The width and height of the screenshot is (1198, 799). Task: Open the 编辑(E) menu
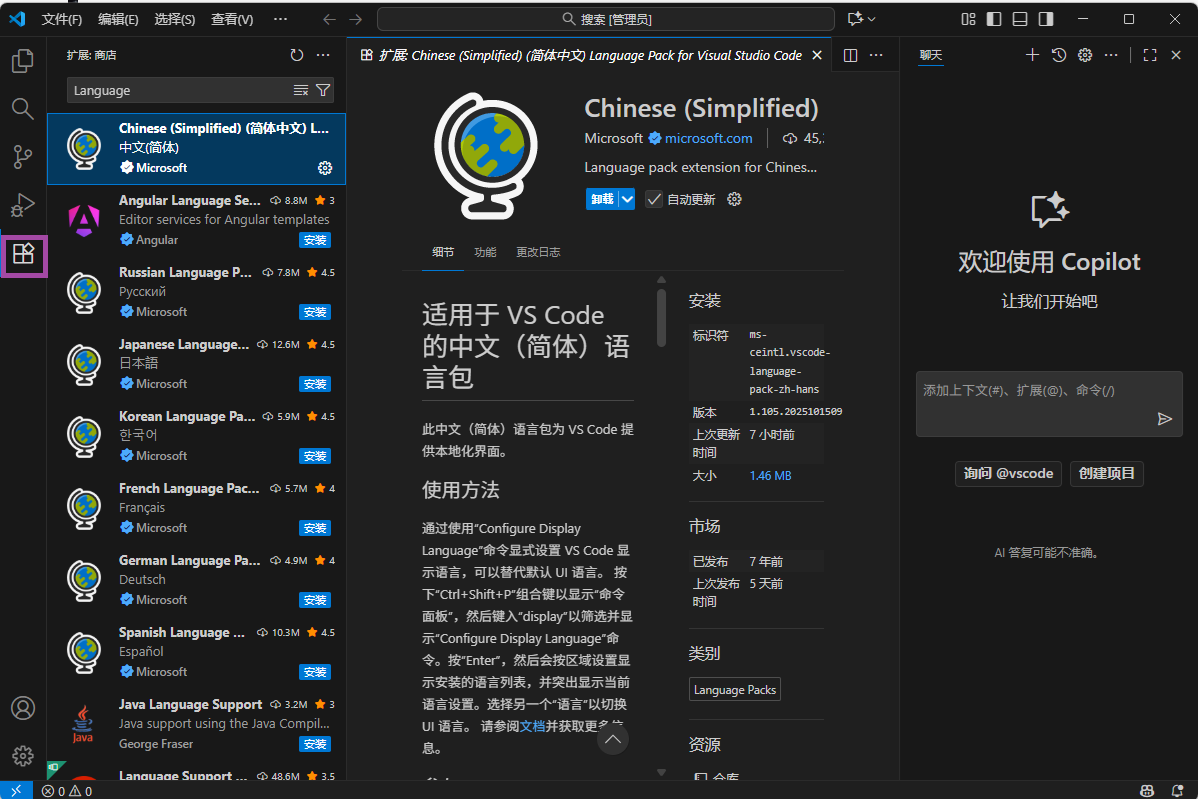(x=118, y=19)
